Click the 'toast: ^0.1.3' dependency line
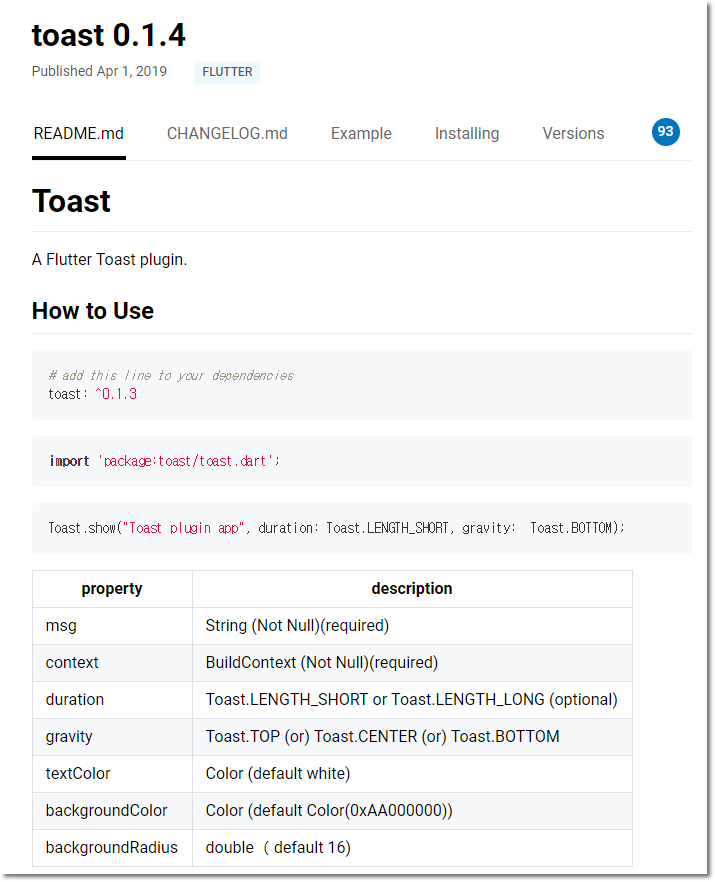Screen dimensions: 715x882 pos(93,394)
